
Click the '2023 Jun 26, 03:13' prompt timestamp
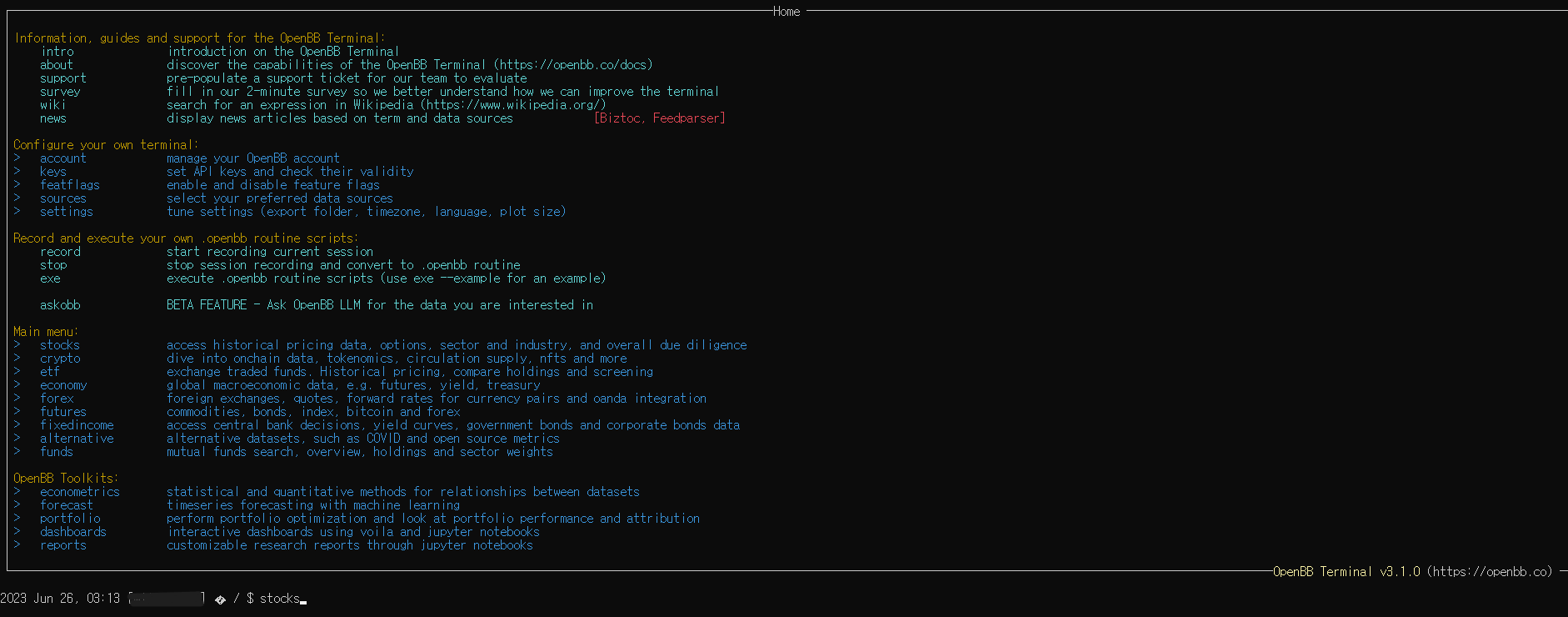(60, 599)
